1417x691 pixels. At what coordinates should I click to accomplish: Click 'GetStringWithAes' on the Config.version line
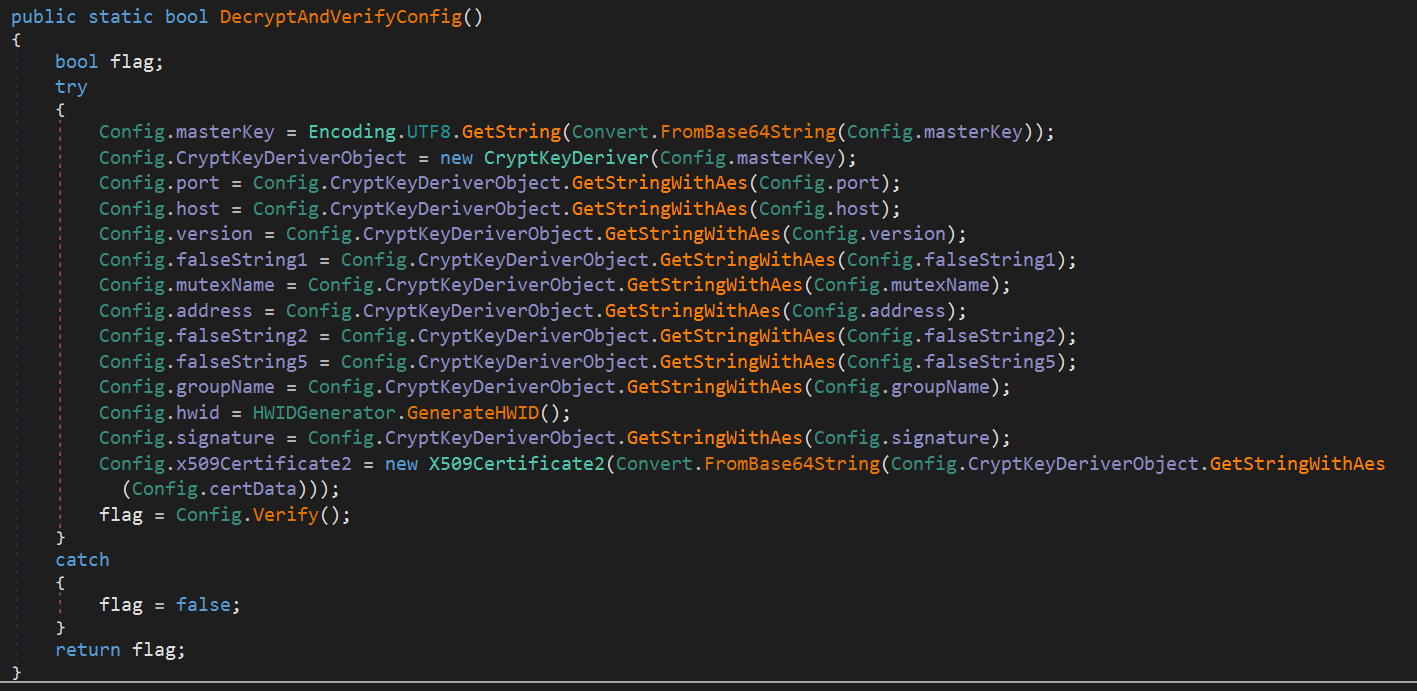[x=692, y=234]
